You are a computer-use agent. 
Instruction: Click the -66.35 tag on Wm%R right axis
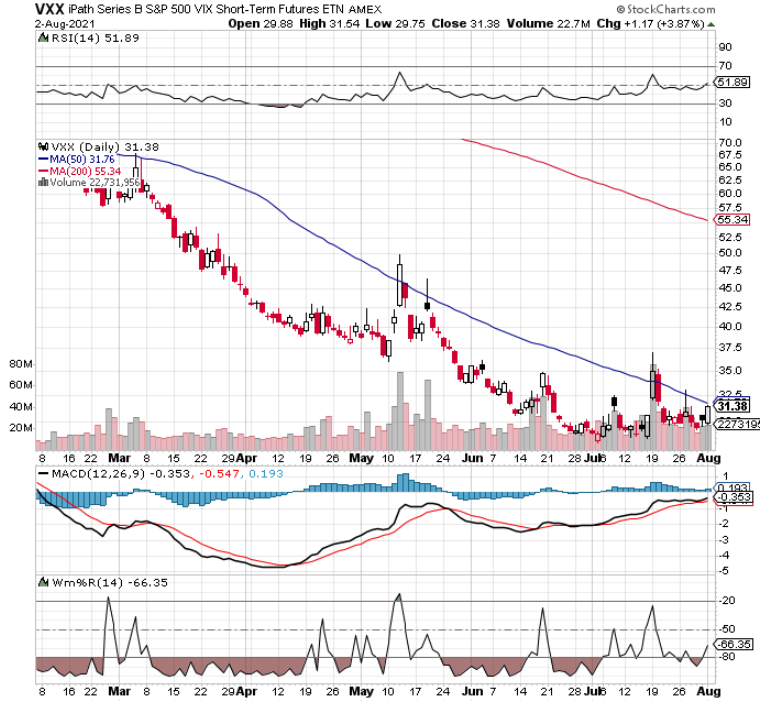click(x=733, y=644)
